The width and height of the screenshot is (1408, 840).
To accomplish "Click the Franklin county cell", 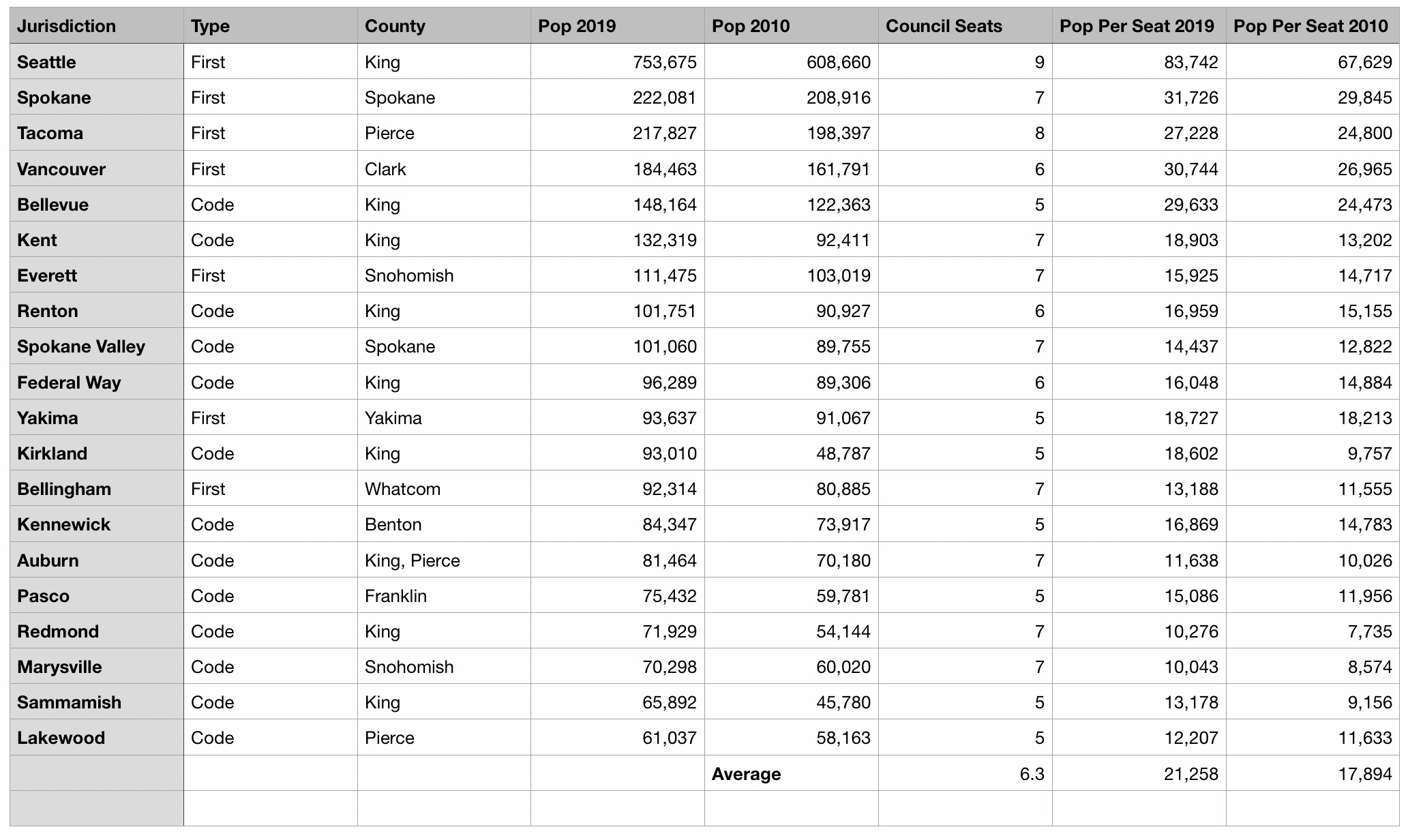I will (395, 596).
